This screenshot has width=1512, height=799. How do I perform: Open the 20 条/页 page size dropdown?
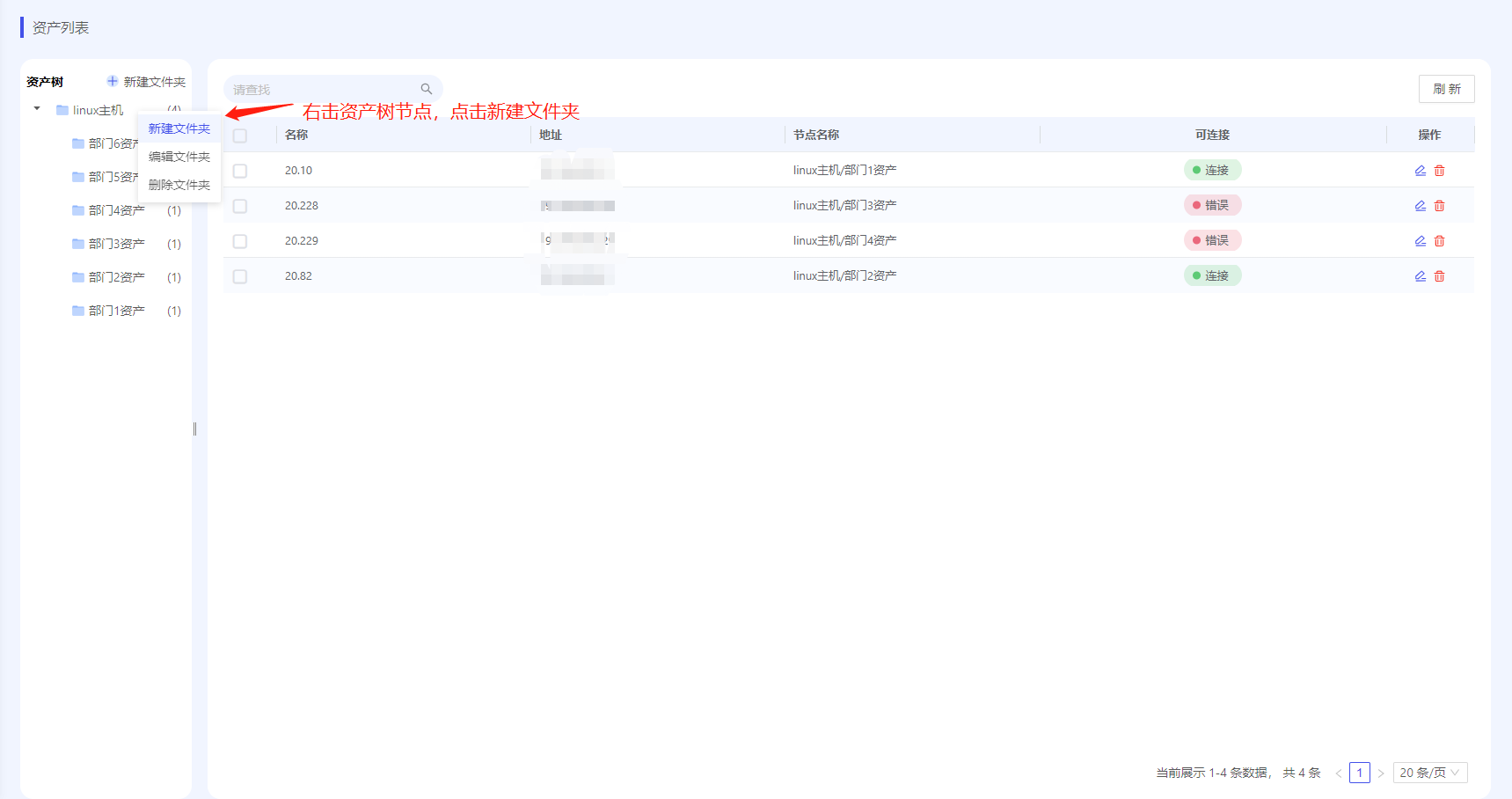point(1429,773)
